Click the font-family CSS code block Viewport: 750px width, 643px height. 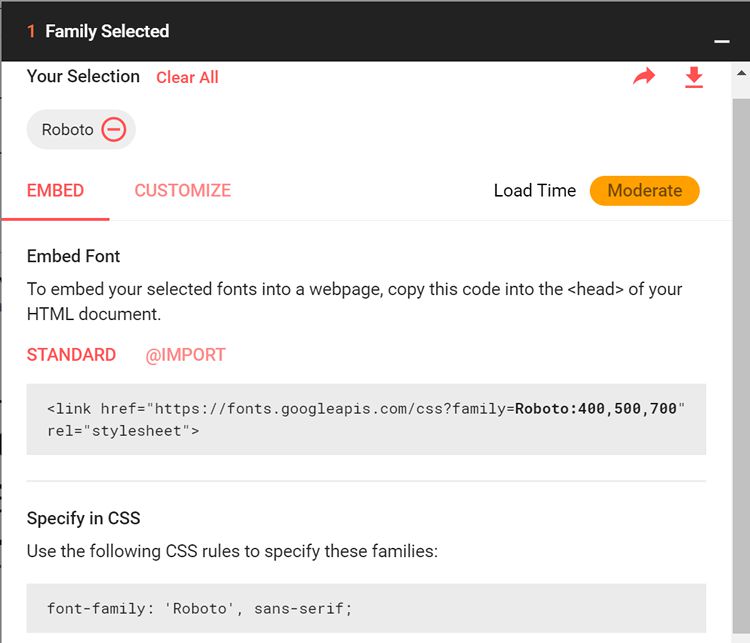(x=366, y=608)
